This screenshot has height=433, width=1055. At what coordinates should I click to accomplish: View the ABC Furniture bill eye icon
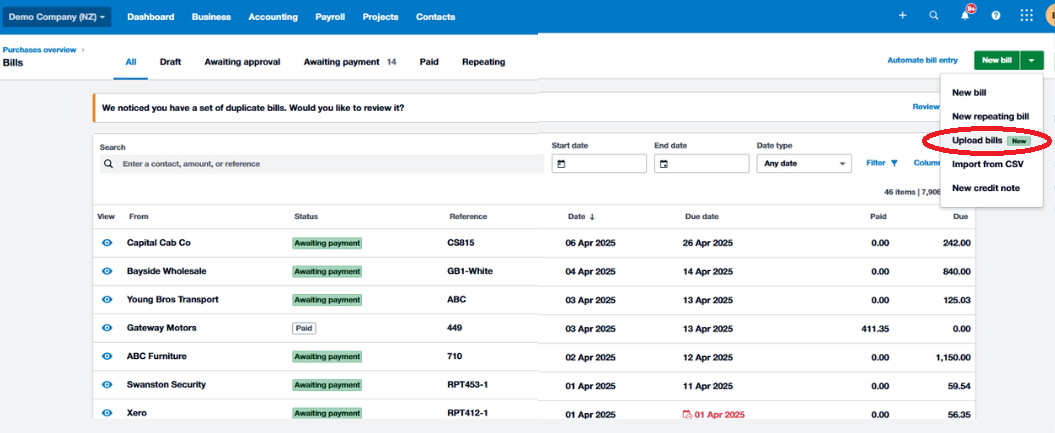coord(106,356)
